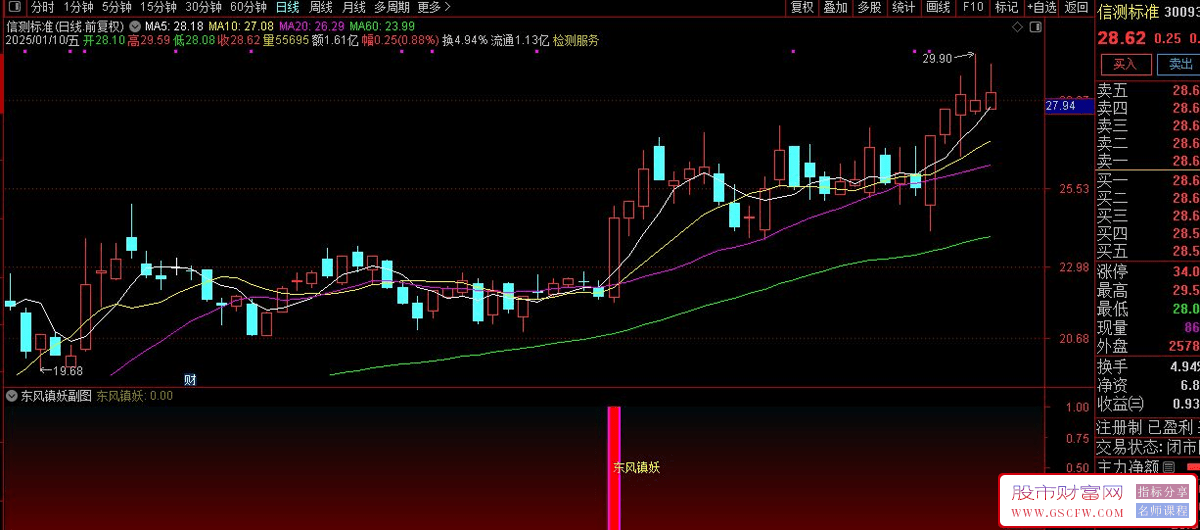Click the 信测标准 stock name header

1128,12
